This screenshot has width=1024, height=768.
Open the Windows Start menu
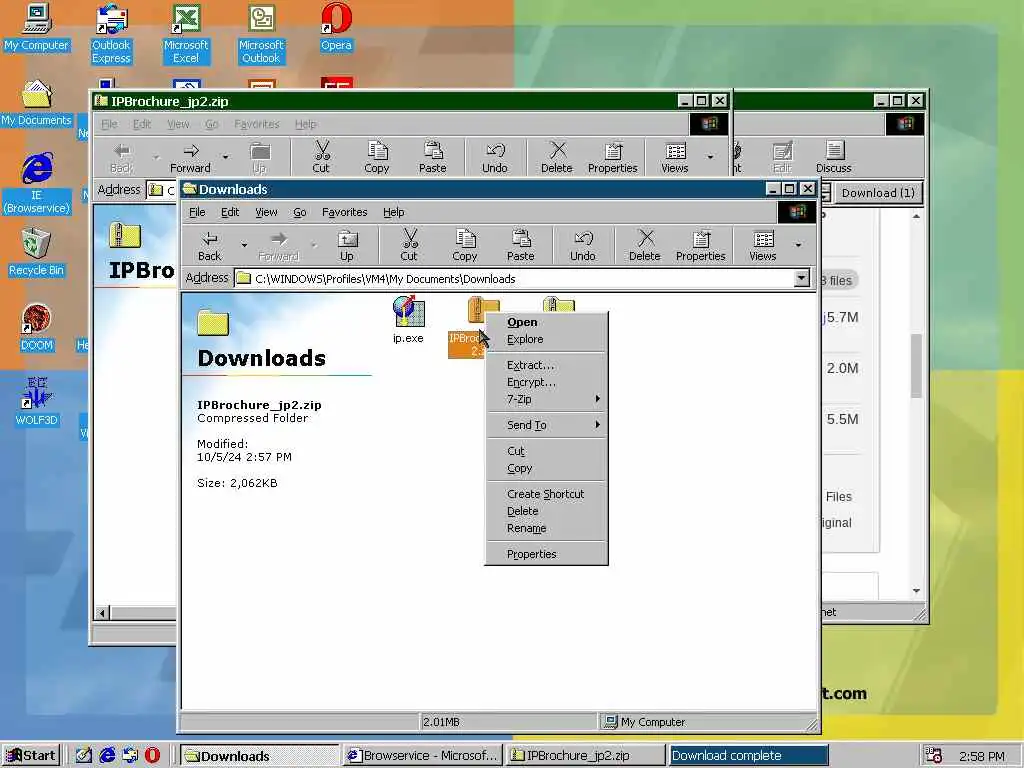[31, 756]
